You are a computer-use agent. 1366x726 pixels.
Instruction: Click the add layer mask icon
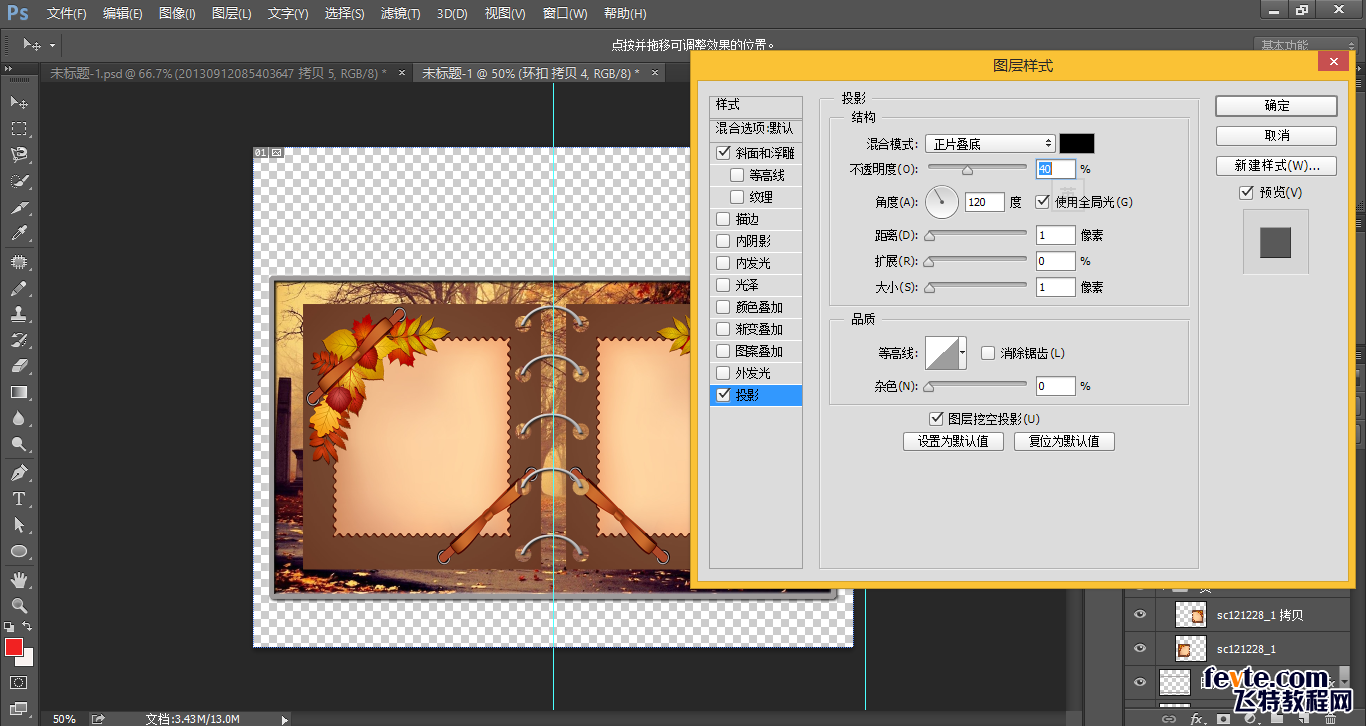click(x=1222, y=718)
